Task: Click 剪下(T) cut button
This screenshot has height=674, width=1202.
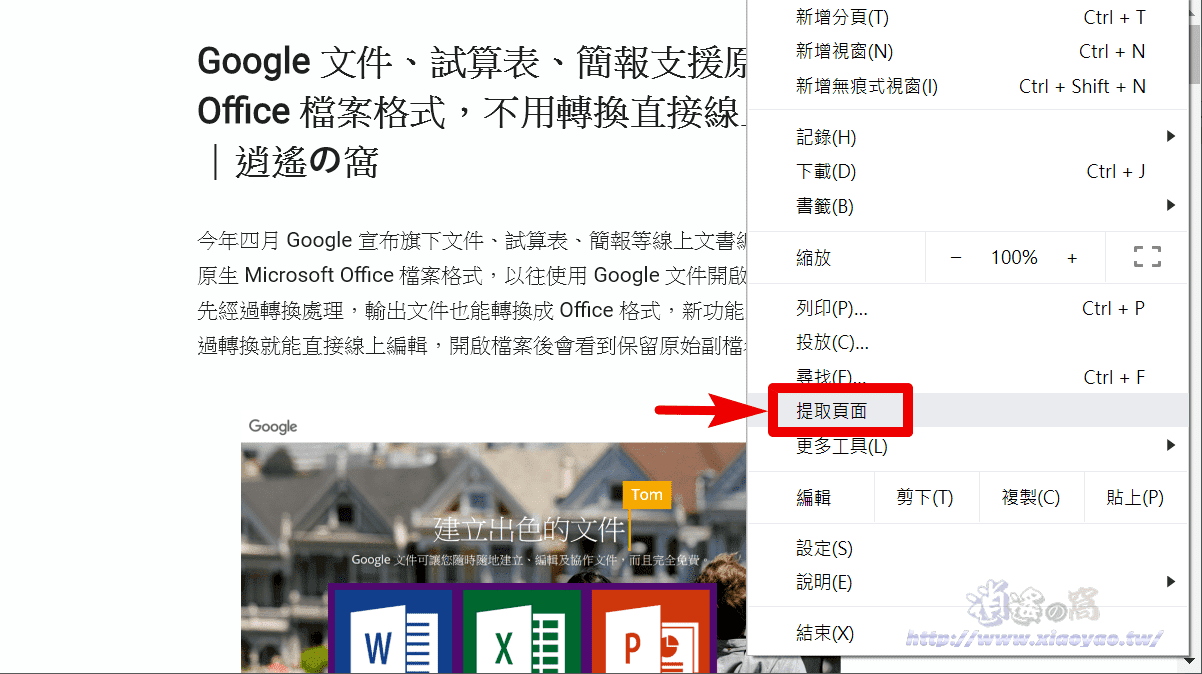Action: (x=925, y=497)
